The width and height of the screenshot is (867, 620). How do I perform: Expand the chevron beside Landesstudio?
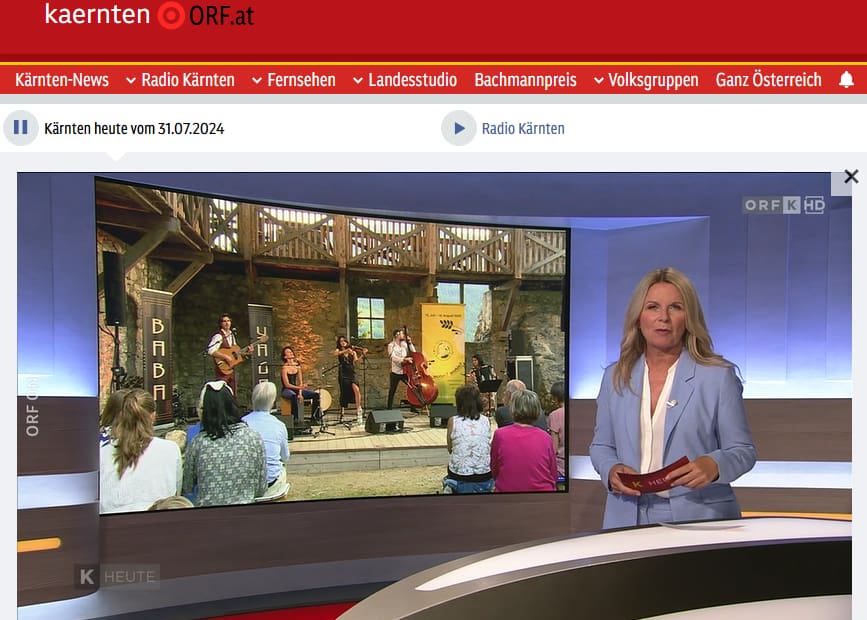[358, 80]
